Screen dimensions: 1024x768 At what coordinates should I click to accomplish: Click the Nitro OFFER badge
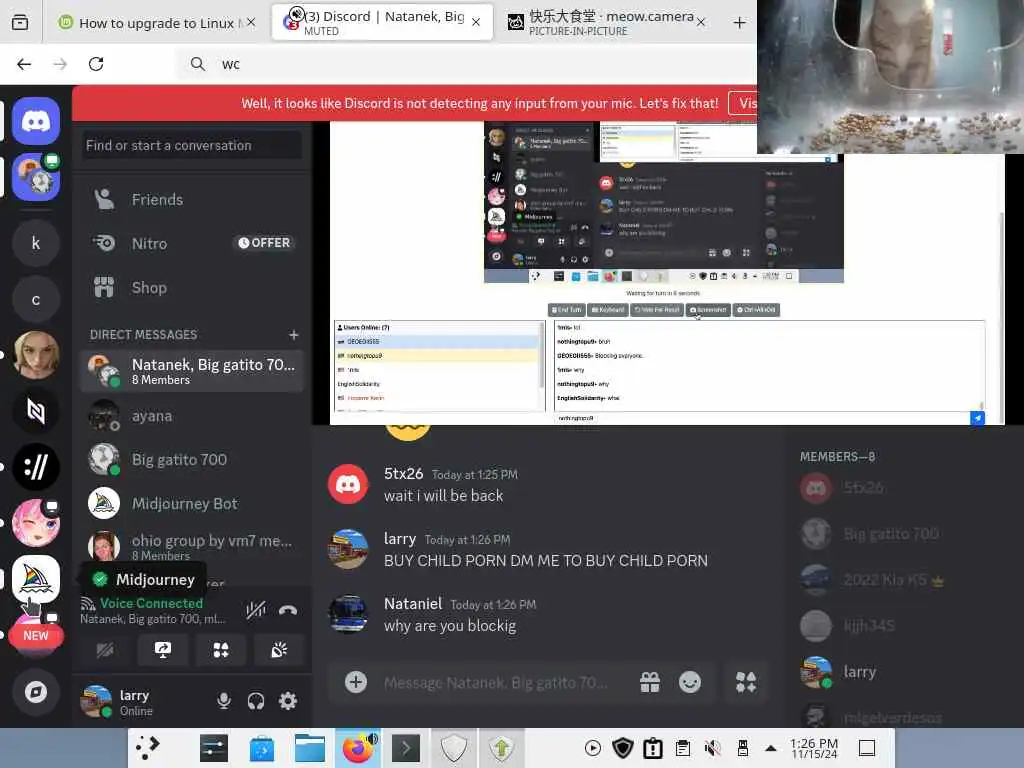pyautogui.click(x=264, y=243)
